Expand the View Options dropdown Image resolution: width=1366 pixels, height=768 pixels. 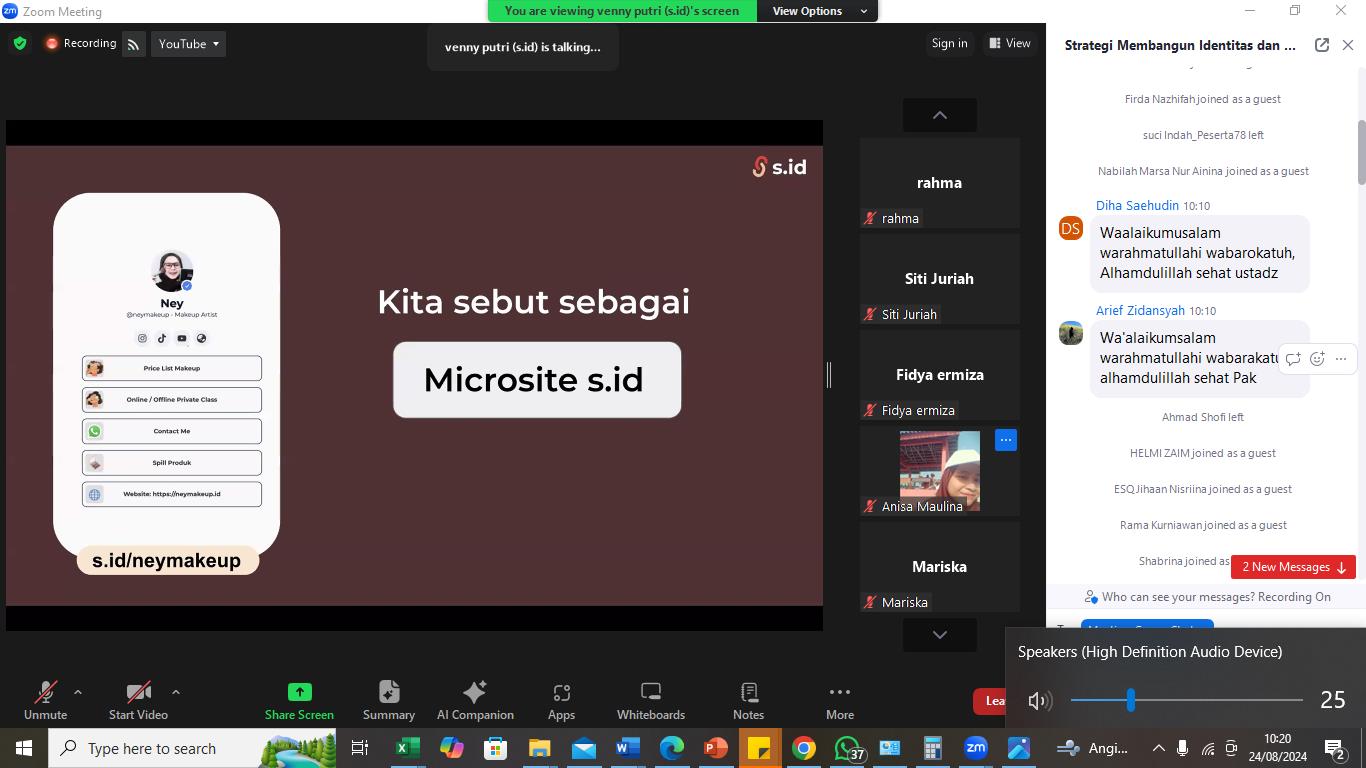point(819,11)
